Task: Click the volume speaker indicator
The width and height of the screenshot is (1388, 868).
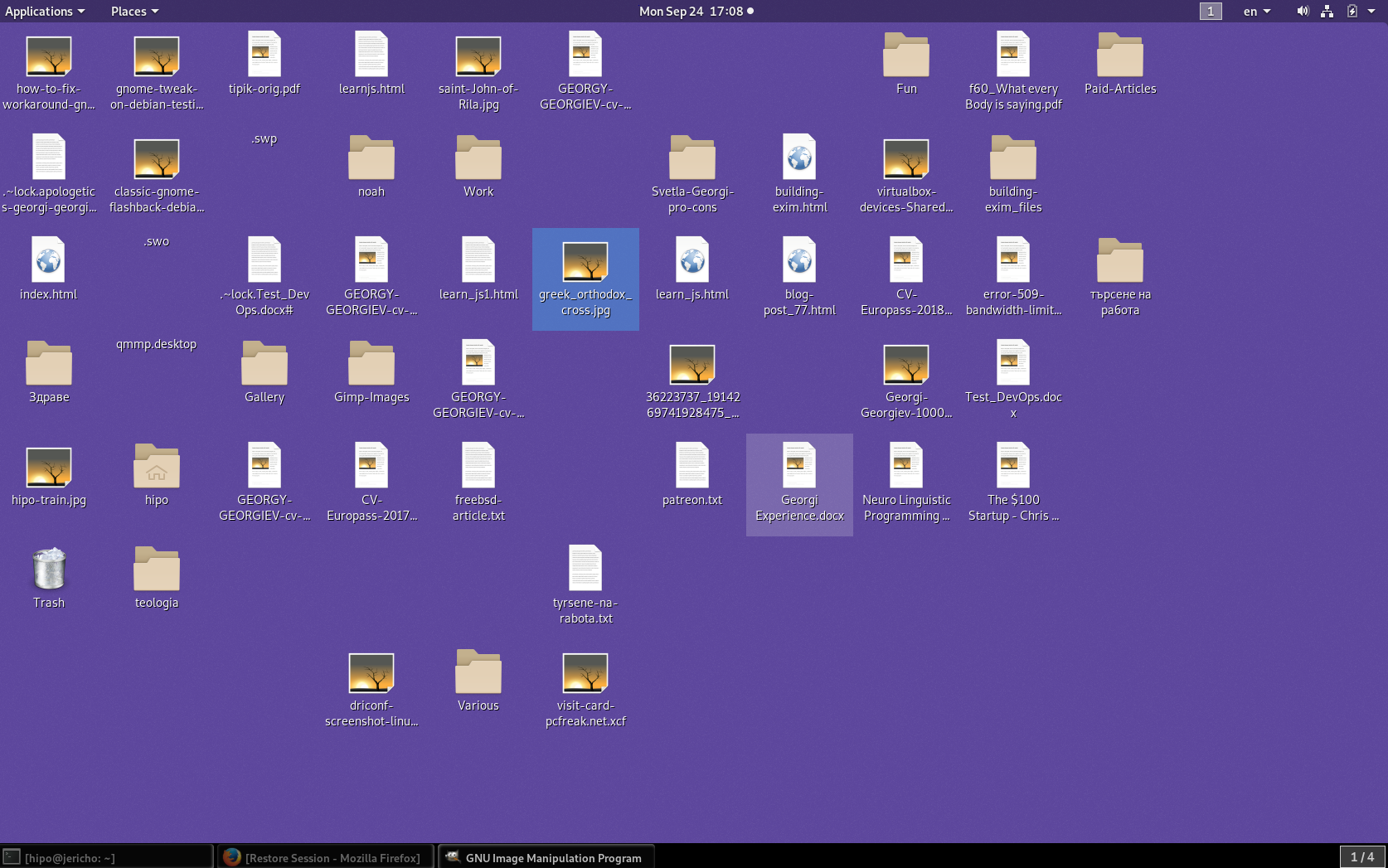Action: coord(1302,11)
